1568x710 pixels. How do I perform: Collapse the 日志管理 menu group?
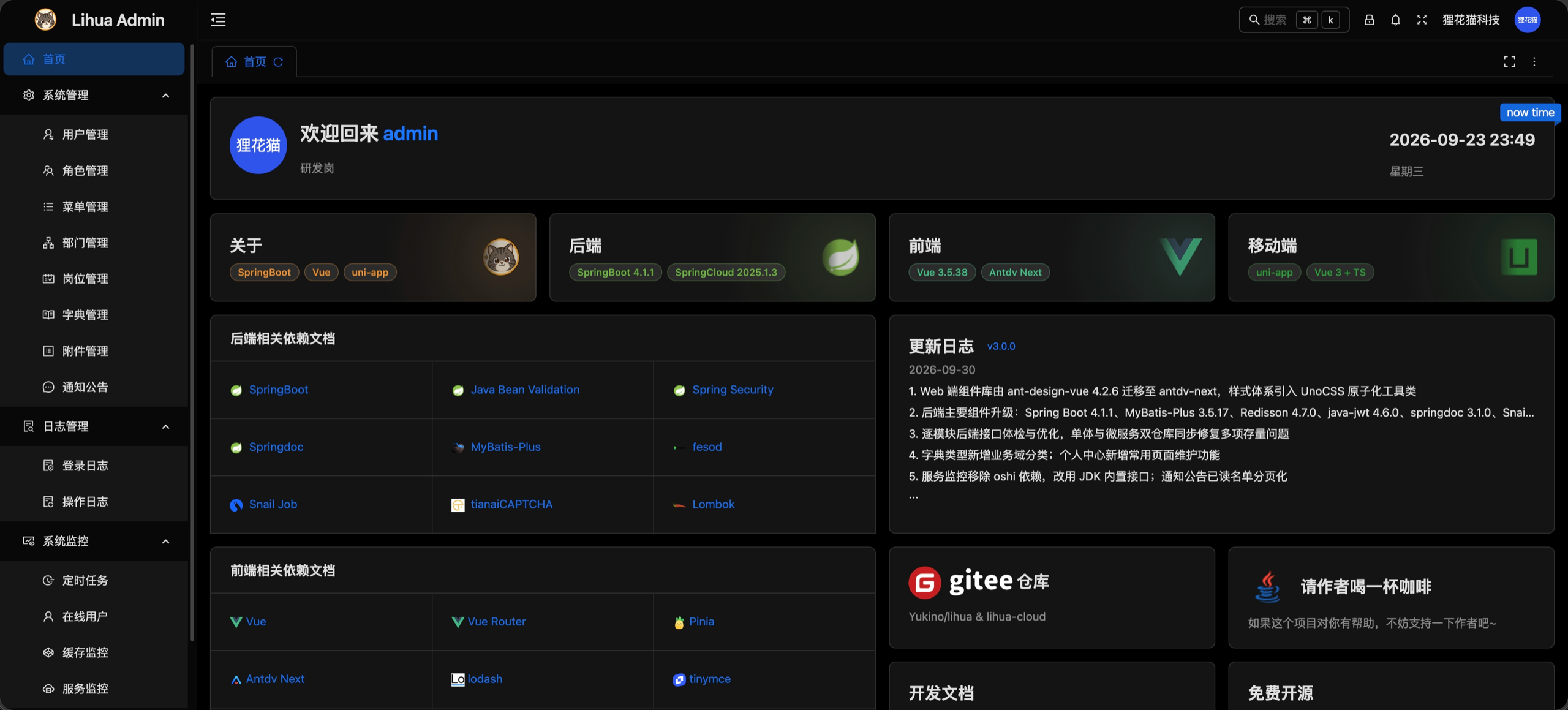click(x=94, y=426)
